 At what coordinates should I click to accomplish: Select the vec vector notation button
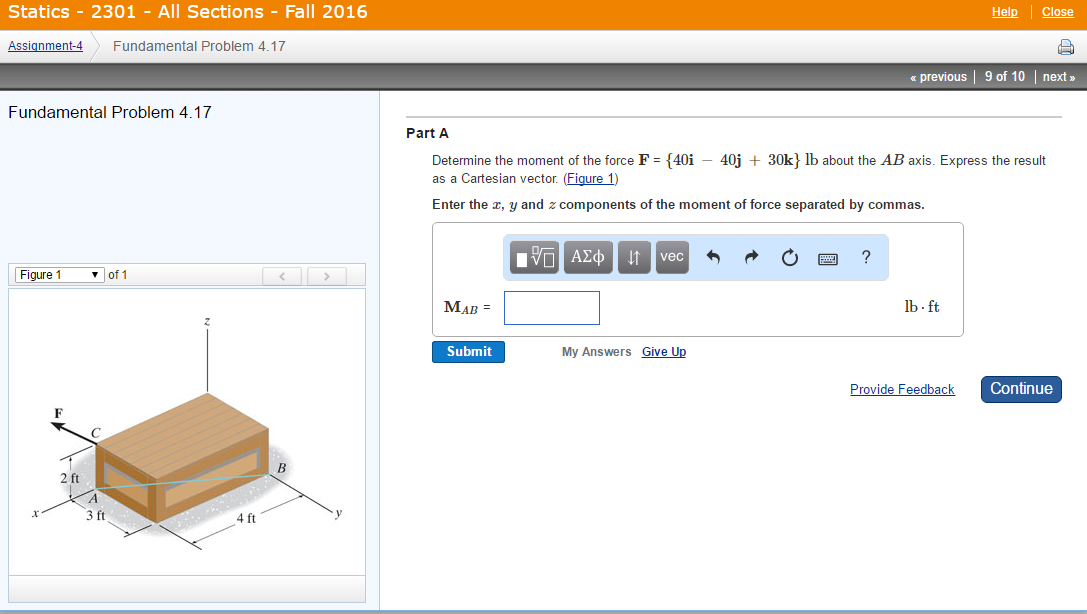pos(672,257)
